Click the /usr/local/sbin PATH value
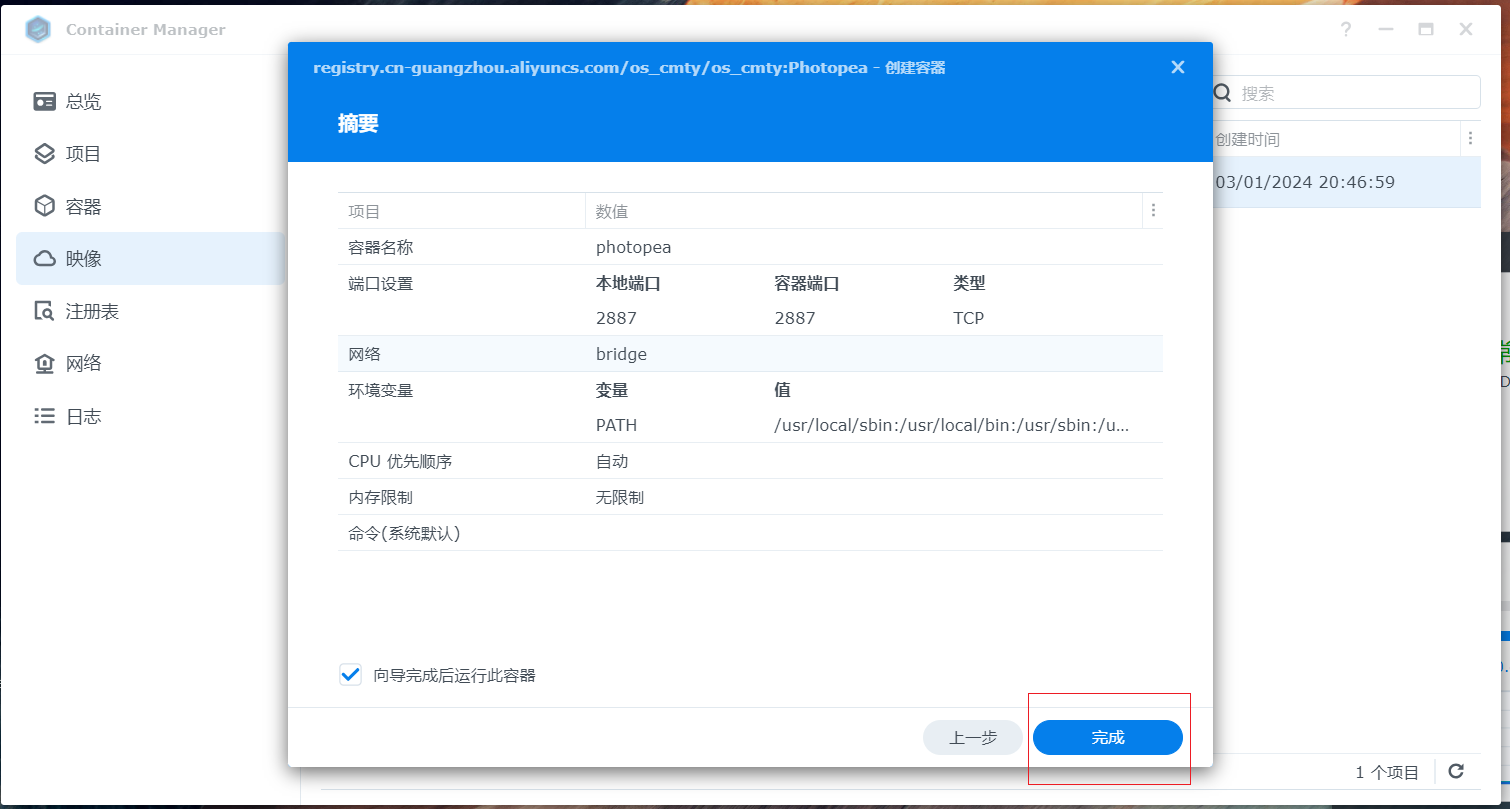This screenshot has height=809, width=1510. [952, 425]
